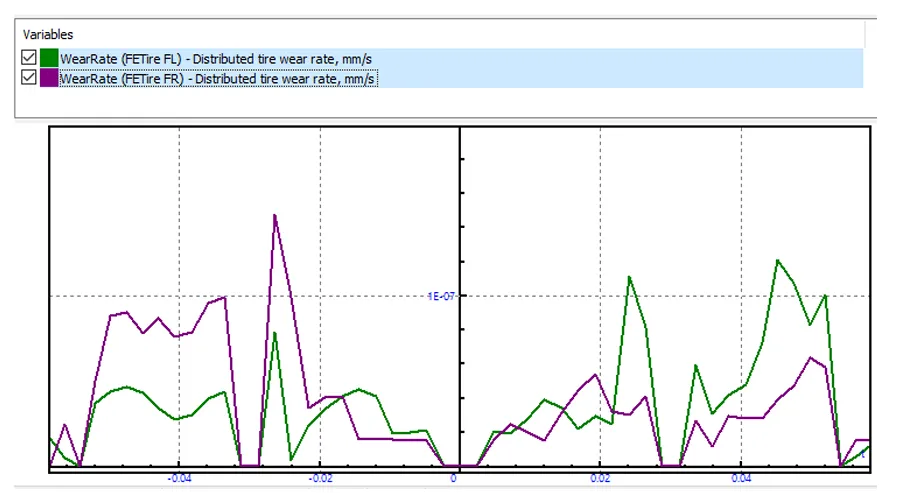903x504 pixels.
Task: Click the 0.04 x-axis tick label
Action: click(739, 478)
